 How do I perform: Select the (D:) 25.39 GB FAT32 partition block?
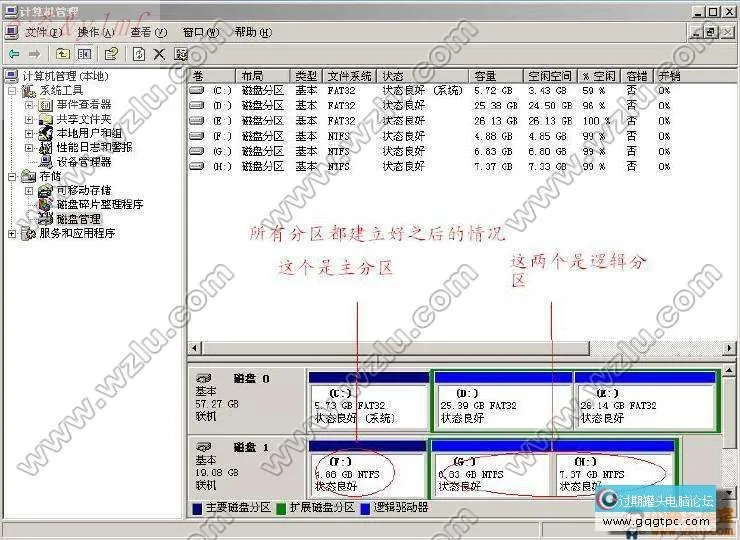[x=503, y=401]
